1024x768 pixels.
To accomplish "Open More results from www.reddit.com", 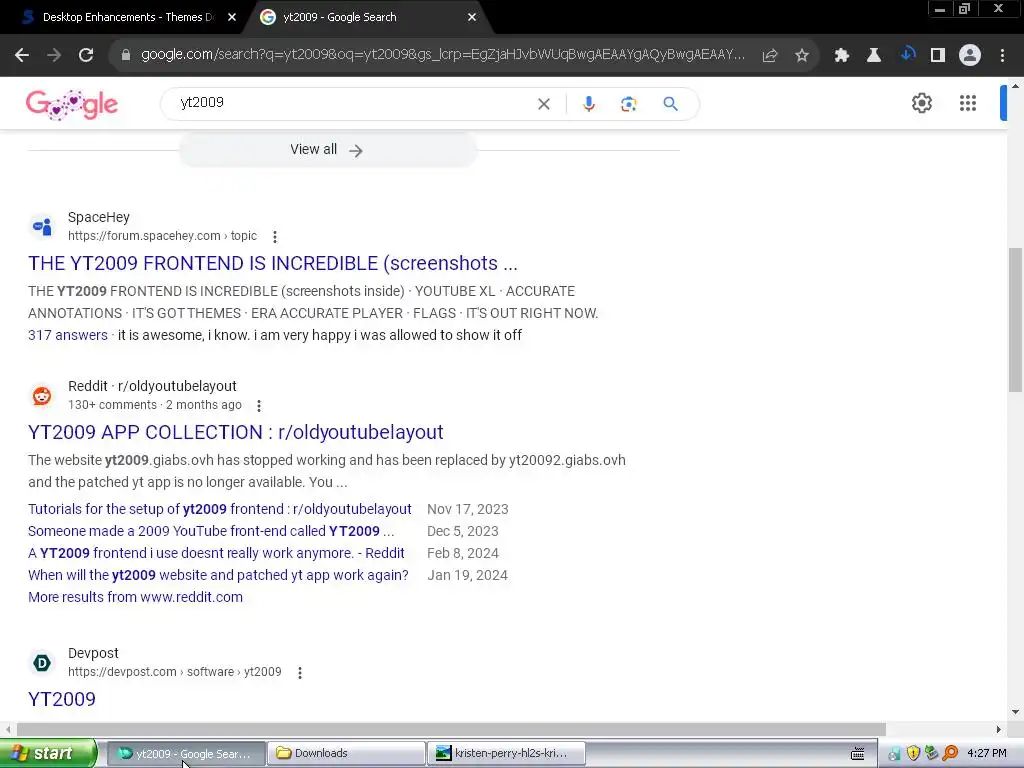I will tap(135, 597).
